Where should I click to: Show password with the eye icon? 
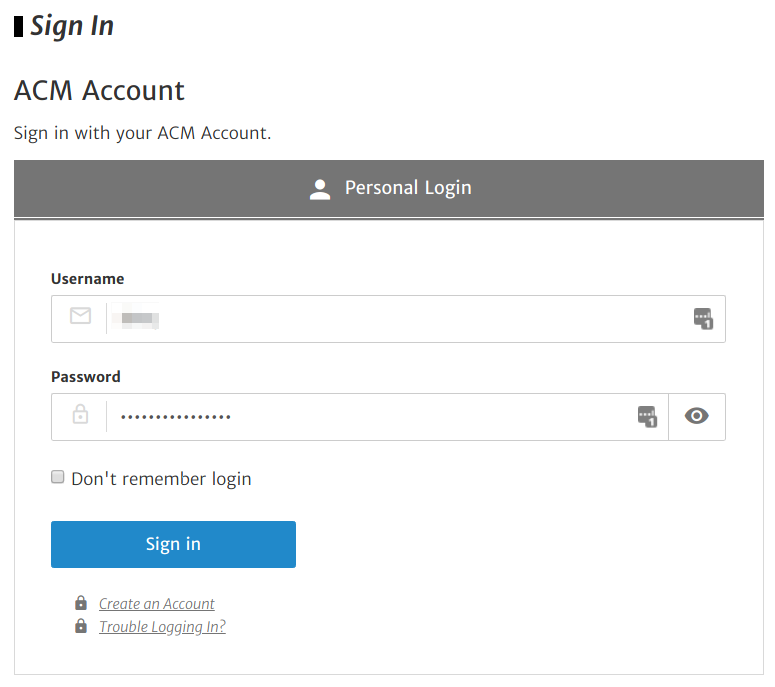pyautogui.click(x=696, y=416)
